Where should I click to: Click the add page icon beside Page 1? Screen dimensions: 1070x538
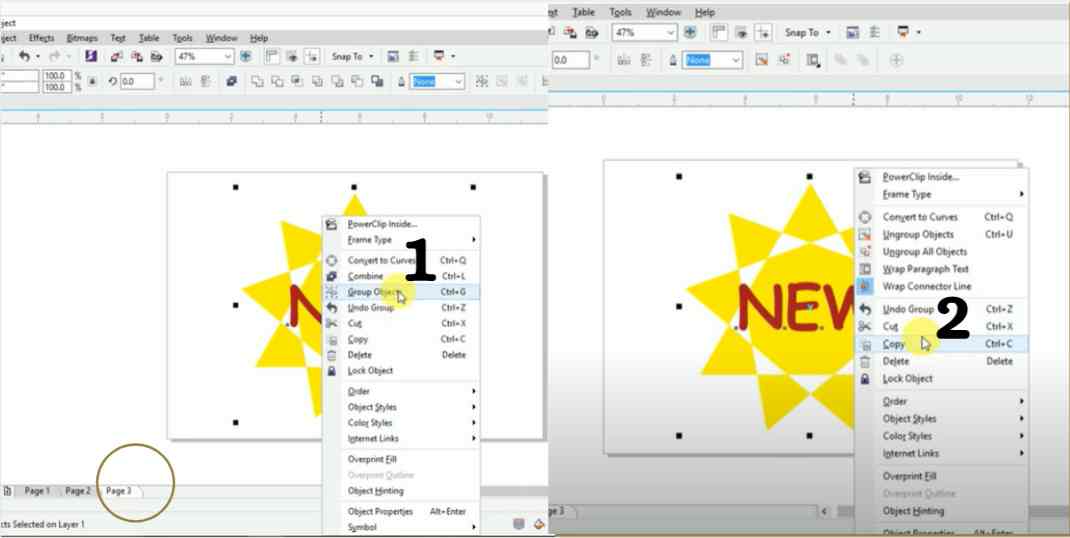(x=8, y=491)
